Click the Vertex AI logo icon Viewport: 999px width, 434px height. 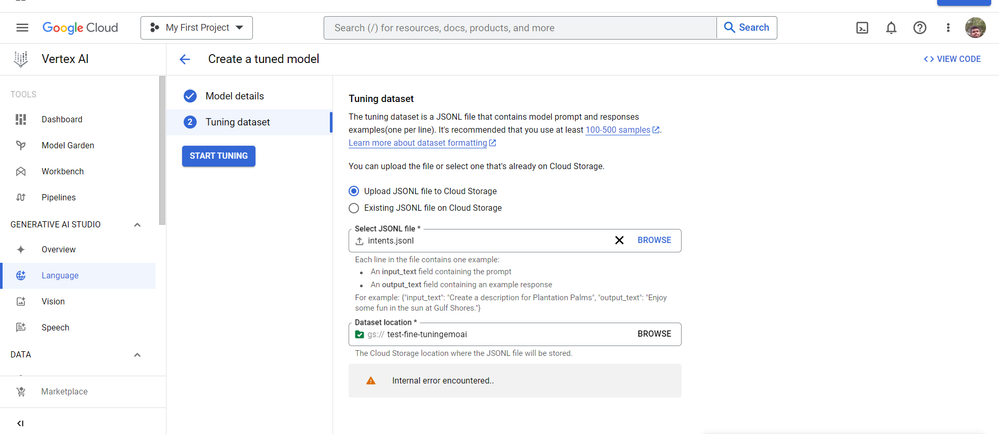pyautogui.click(x=21, y=59)
